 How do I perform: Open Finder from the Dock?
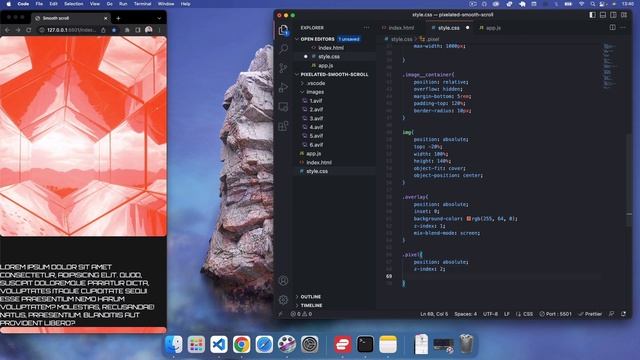point(174,344)
